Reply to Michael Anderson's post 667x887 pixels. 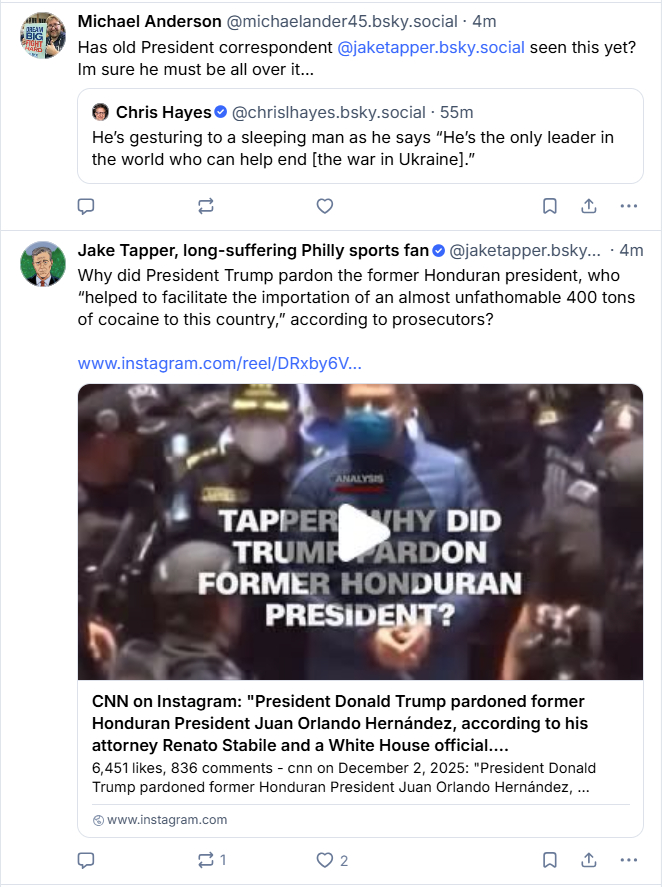click(x=86, y=206)
